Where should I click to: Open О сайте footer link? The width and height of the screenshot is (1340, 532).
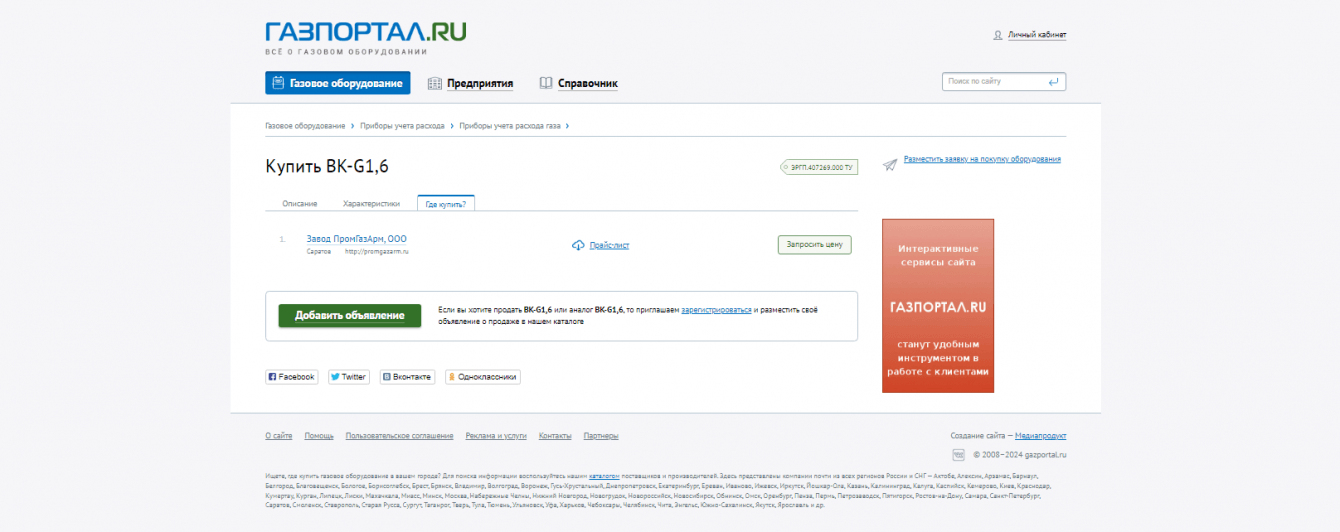279,436
